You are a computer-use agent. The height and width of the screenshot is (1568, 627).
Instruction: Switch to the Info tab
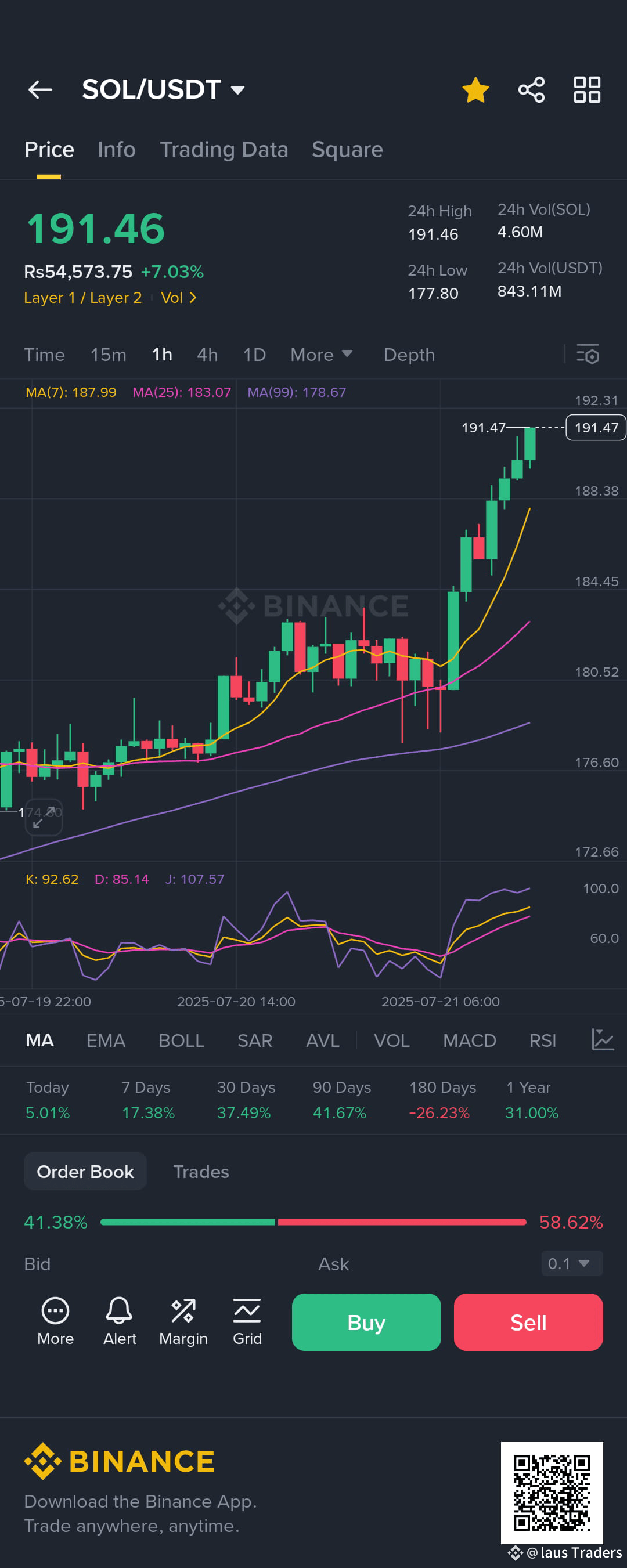116,150
